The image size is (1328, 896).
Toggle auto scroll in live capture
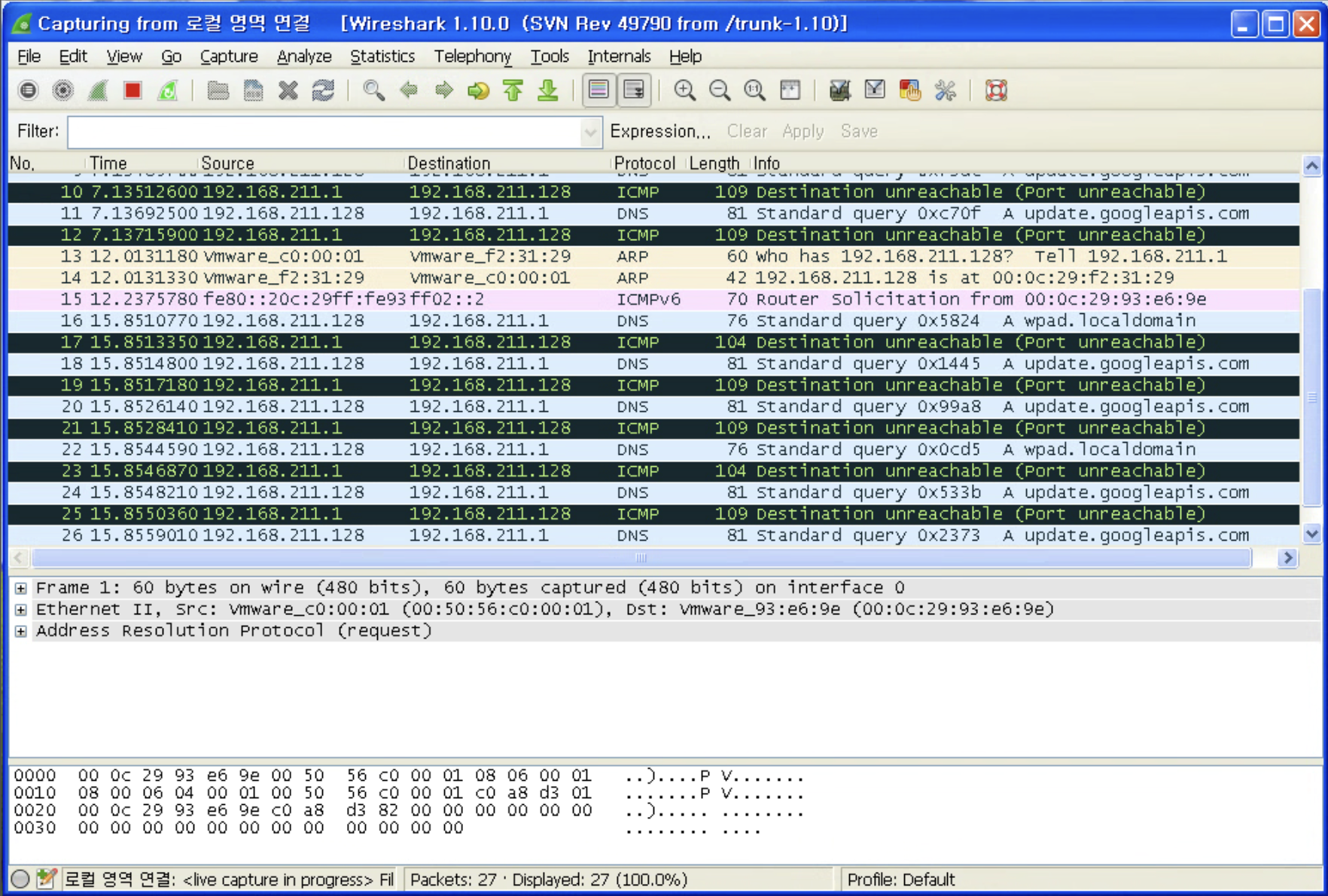(635, 90)
